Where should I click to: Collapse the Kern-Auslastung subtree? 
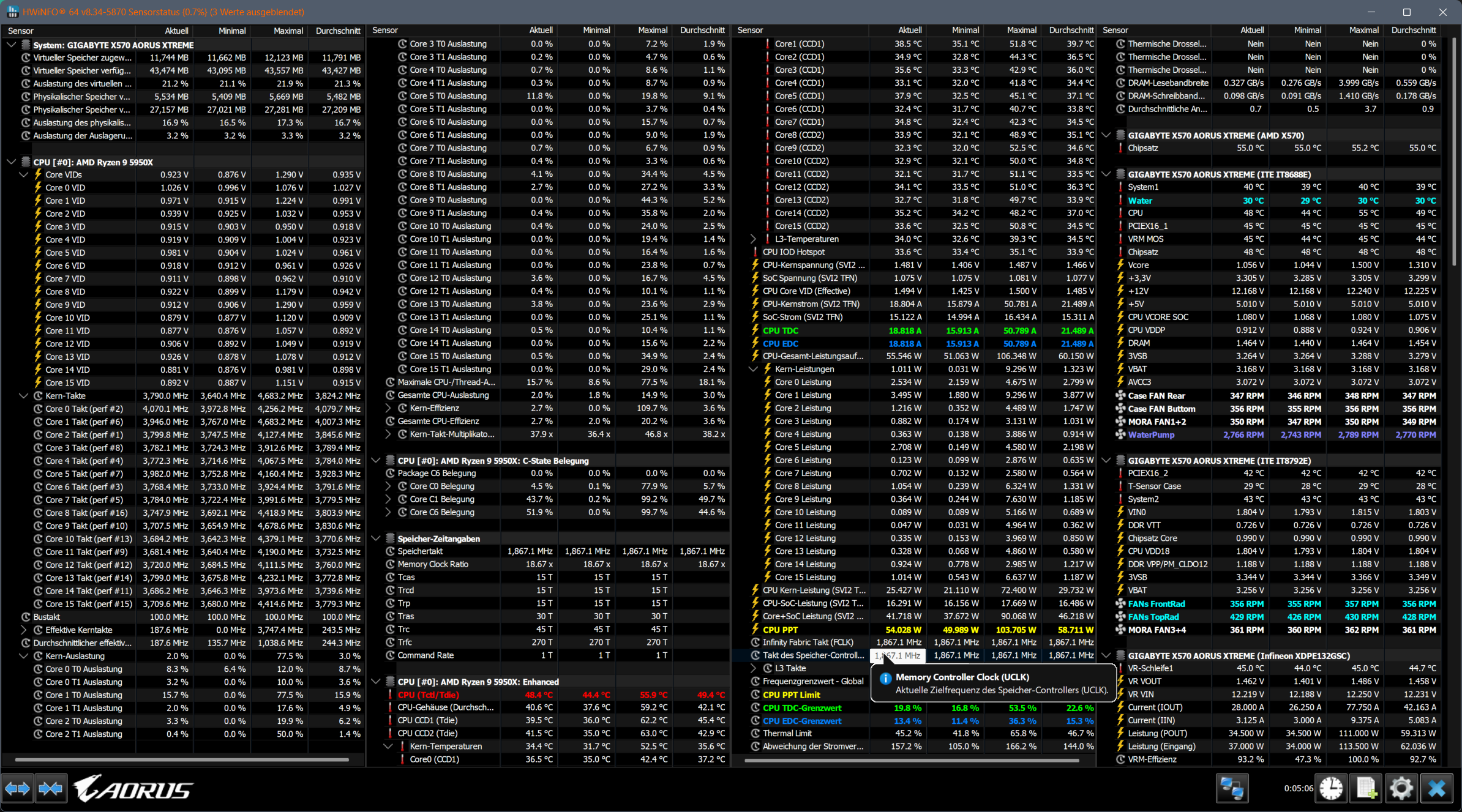23,656
